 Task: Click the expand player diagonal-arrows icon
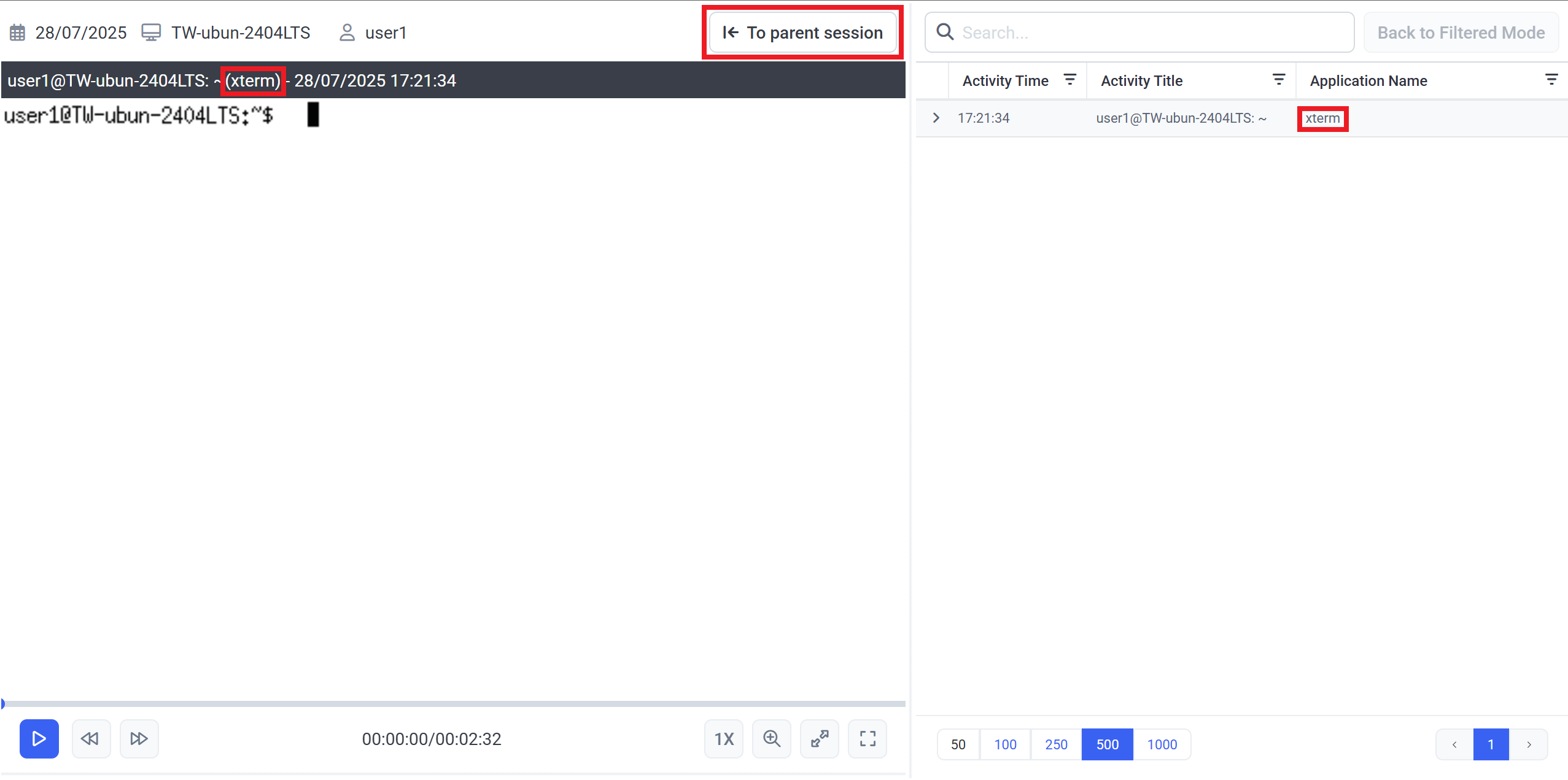pos(820,739)
